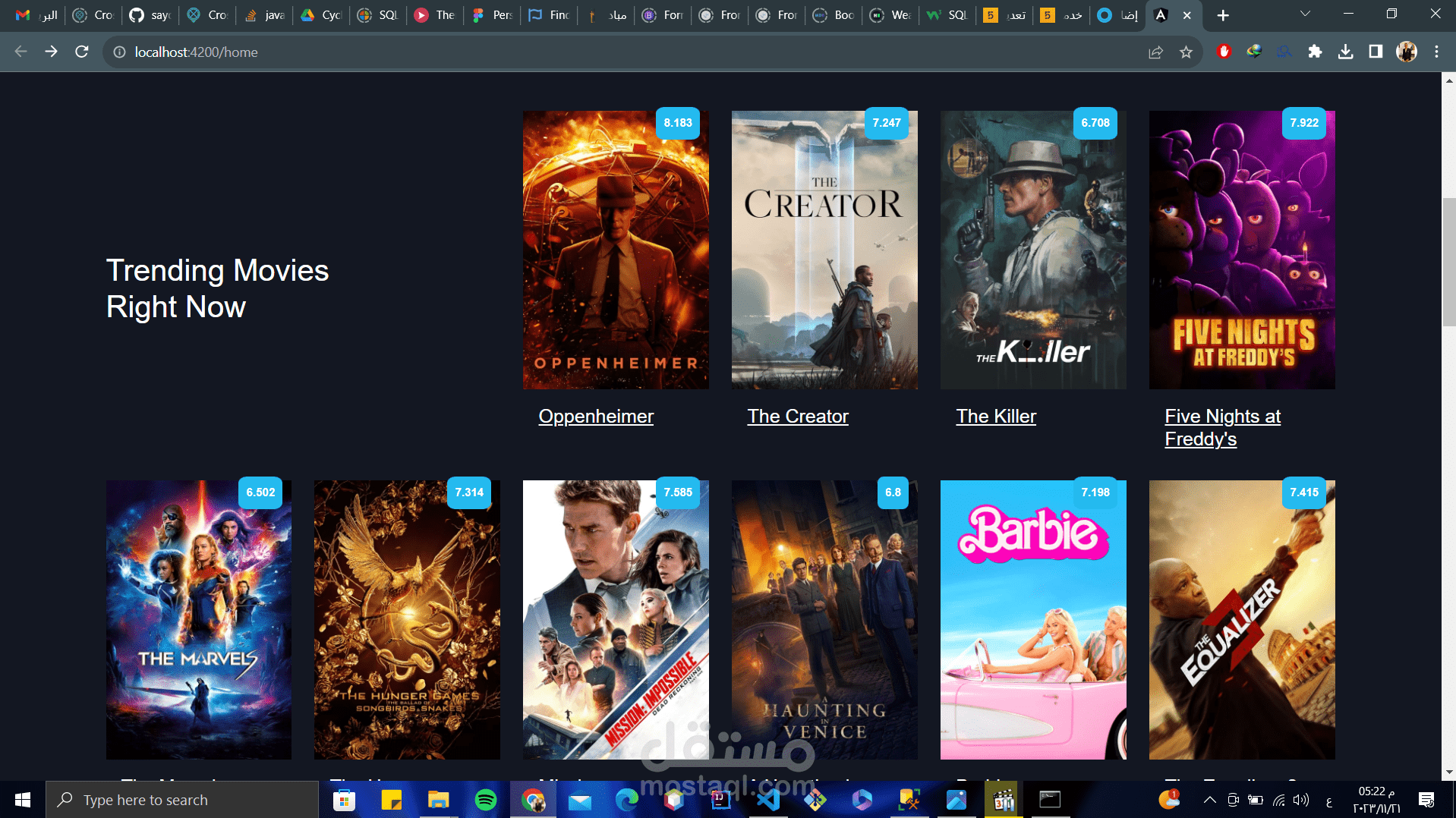Click The Killer poster thumbnail
The image size is (1456, 818).
[1033, 250]
